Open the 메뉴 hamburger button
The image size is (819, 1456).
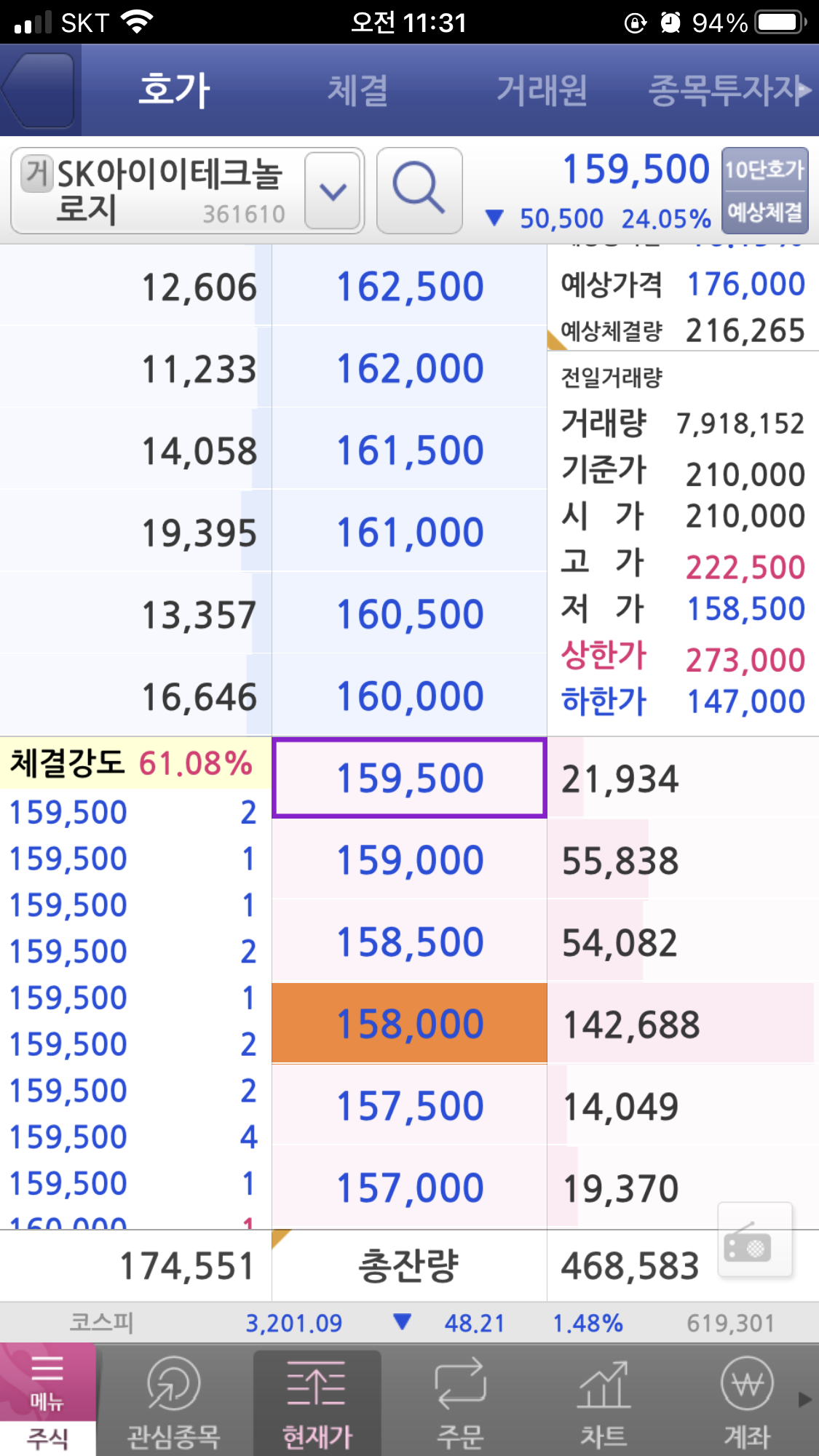[x=47, y=1381]
